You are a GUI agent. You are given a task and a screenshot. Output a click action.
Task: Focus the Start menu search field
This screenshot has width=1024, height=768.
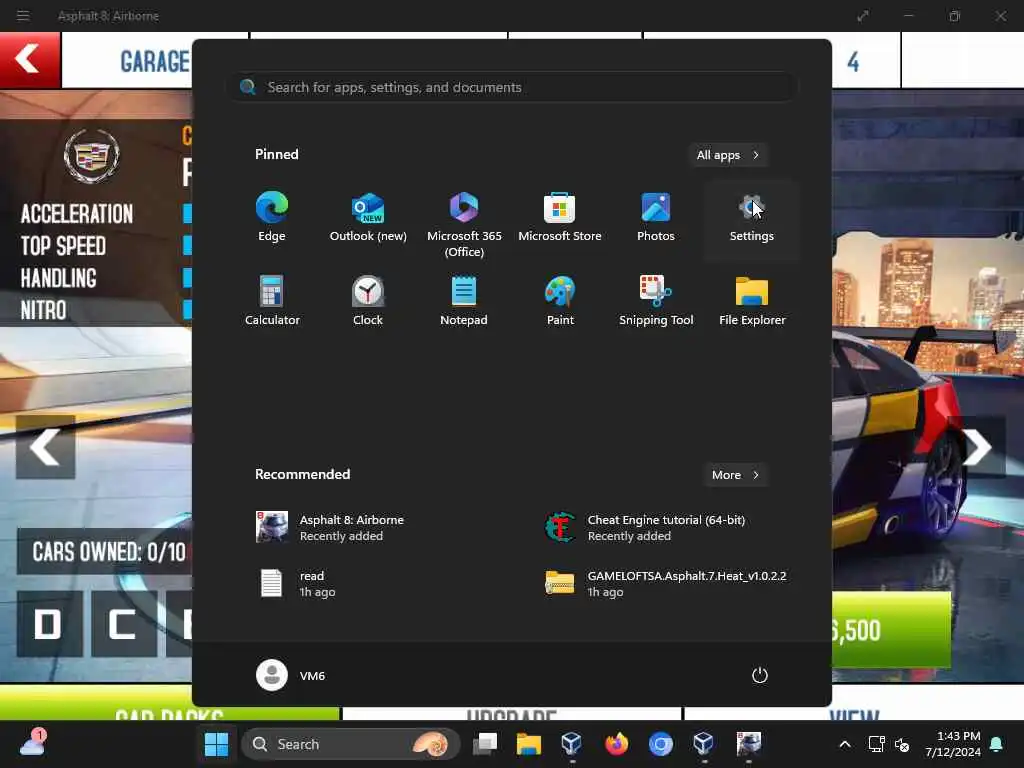tap(513, 87)
